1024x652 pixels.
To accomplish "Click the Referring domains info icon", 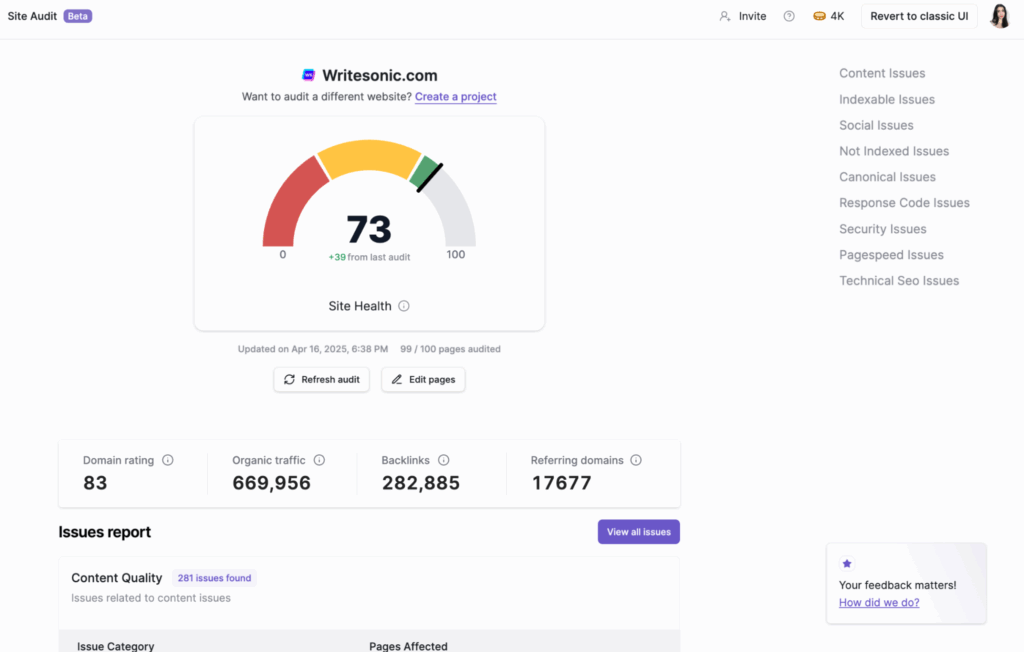I will pyautogui.click(x=636, y=460).
